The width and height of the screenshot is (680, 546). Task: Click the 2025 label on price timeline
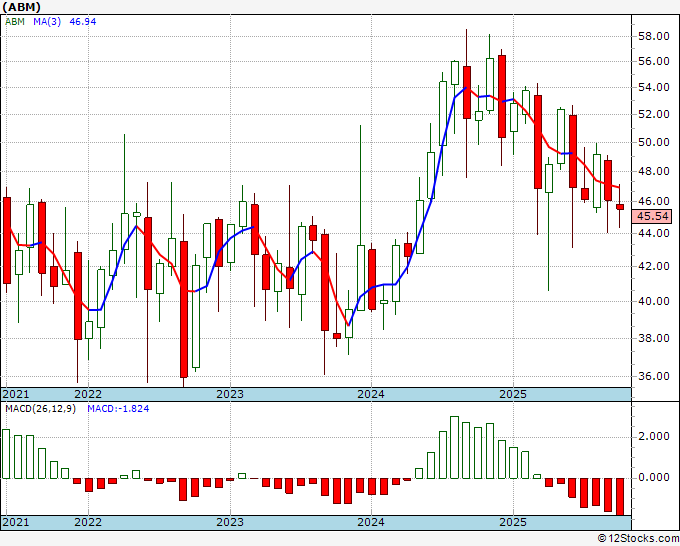513,394
